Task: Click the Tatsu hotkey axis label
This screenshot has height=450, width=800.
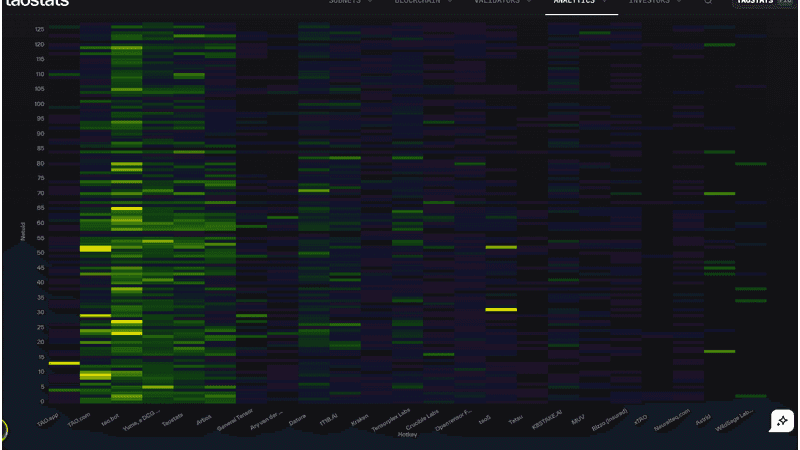Action: pos(516,420)
